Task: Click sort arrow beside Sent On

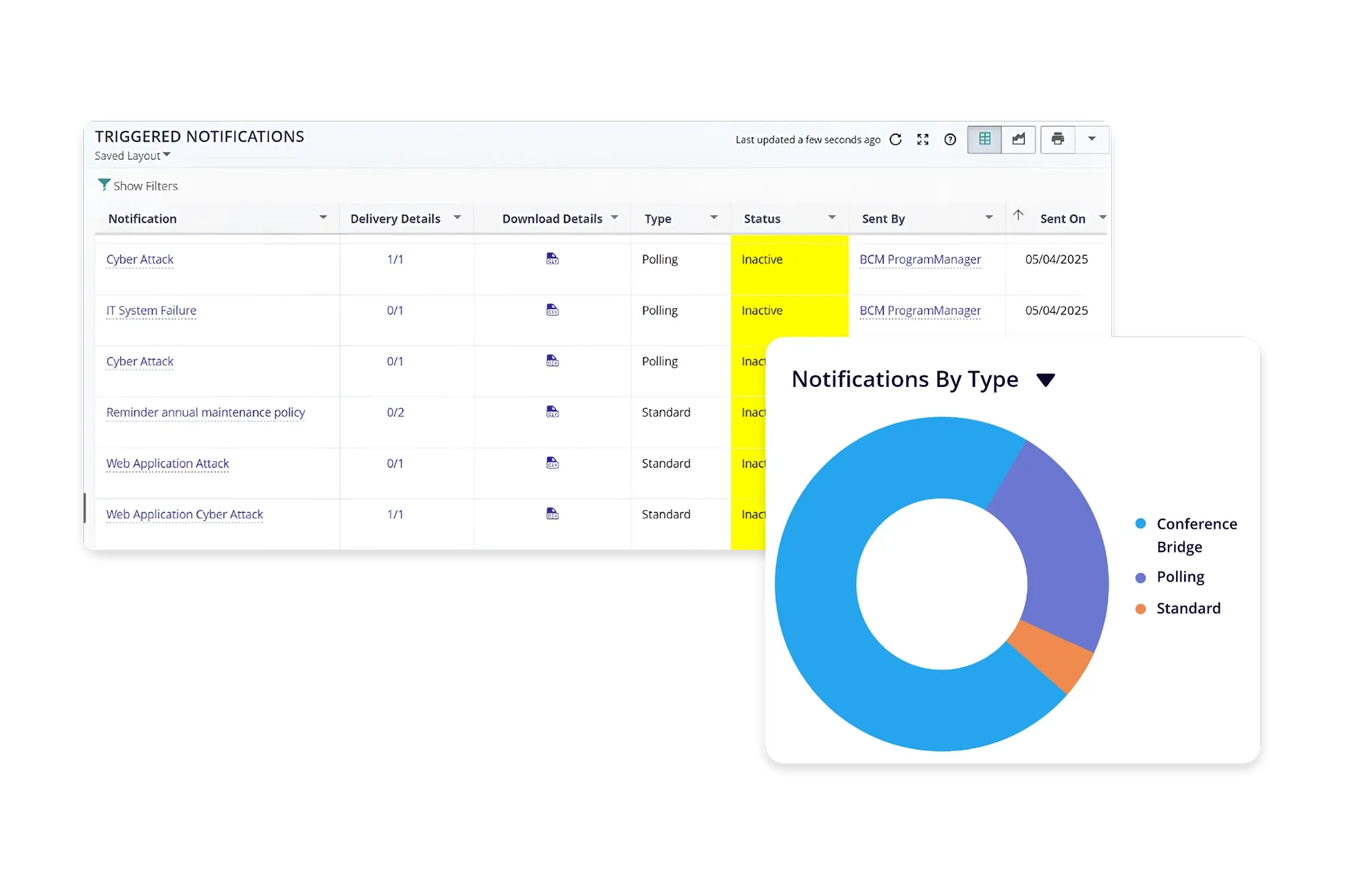Action: click(1018, 216)
